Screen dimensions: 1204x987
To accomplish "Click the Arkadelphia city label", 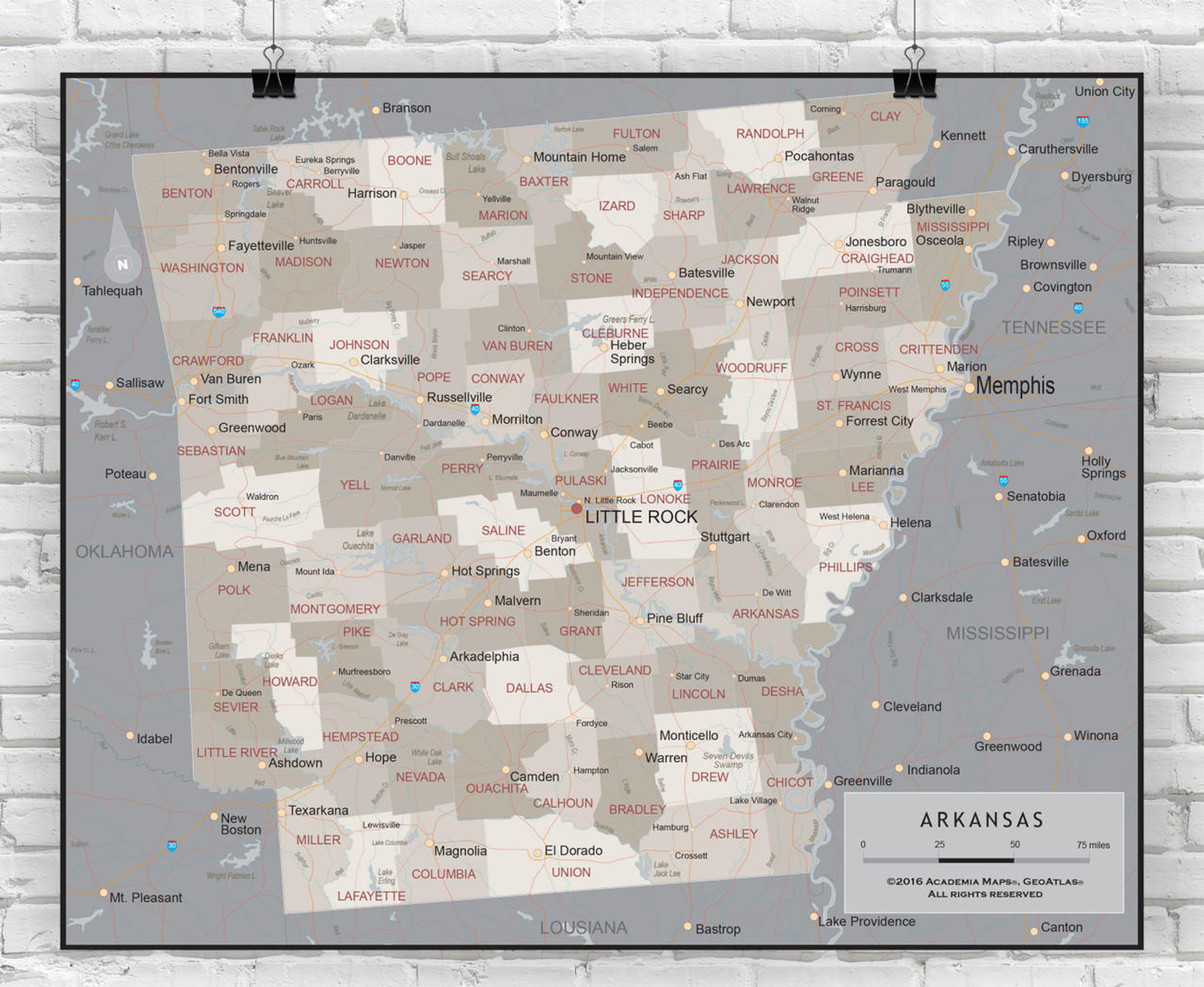I will (x=484, y=656).
